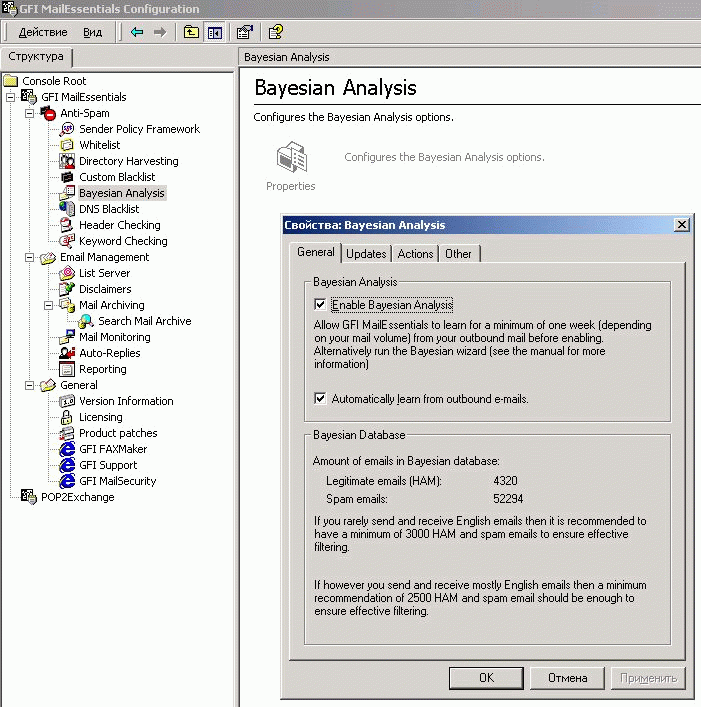The height and width of the screenshot is (707, 701).
Task: Click the Header Checking icon
Action: tap(67, 225)
